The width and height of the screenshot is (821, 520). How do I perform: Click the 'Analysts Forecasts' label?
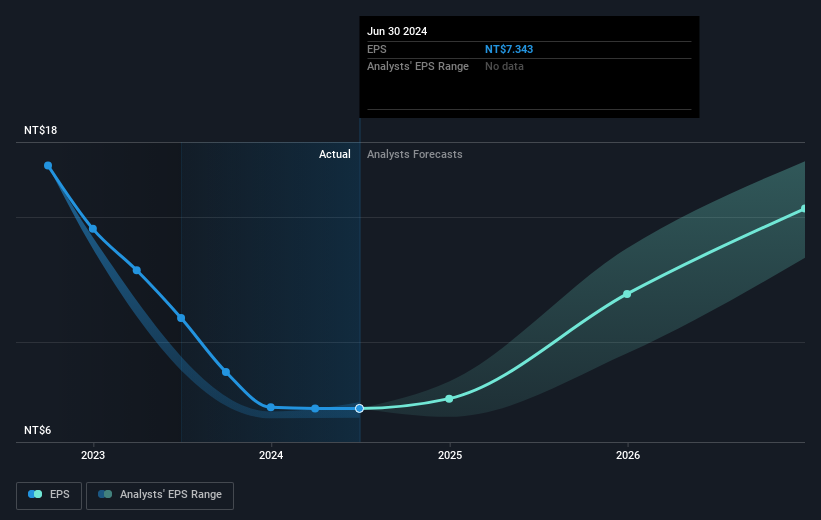tap(415, 154)
